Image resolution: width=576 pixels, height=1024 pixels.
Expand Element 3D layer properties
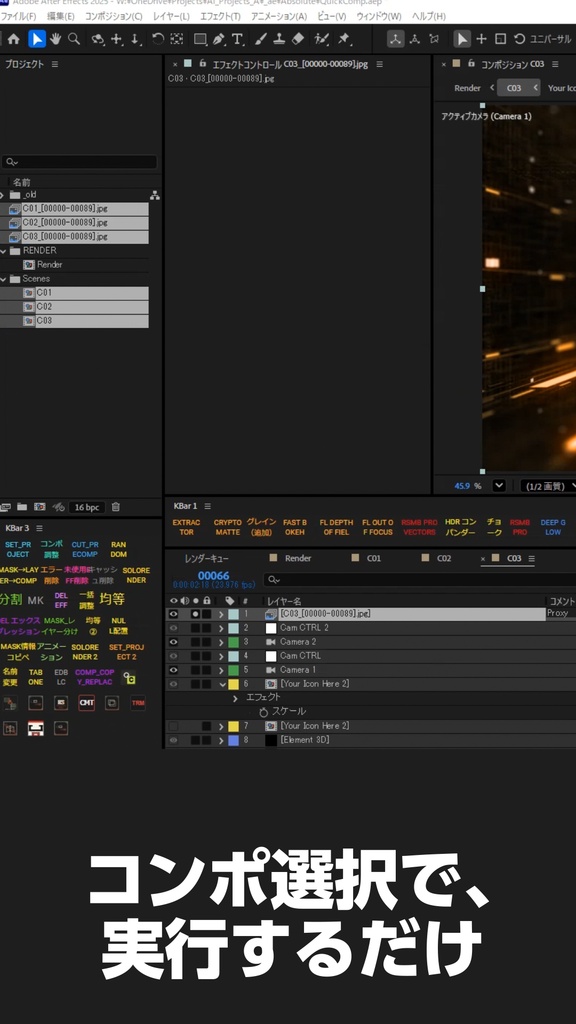(221, 740)
